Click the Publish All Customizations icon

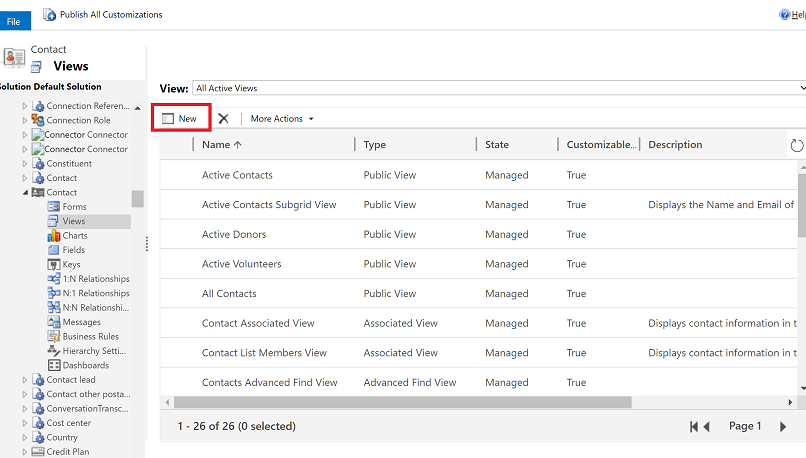point(49,15)
